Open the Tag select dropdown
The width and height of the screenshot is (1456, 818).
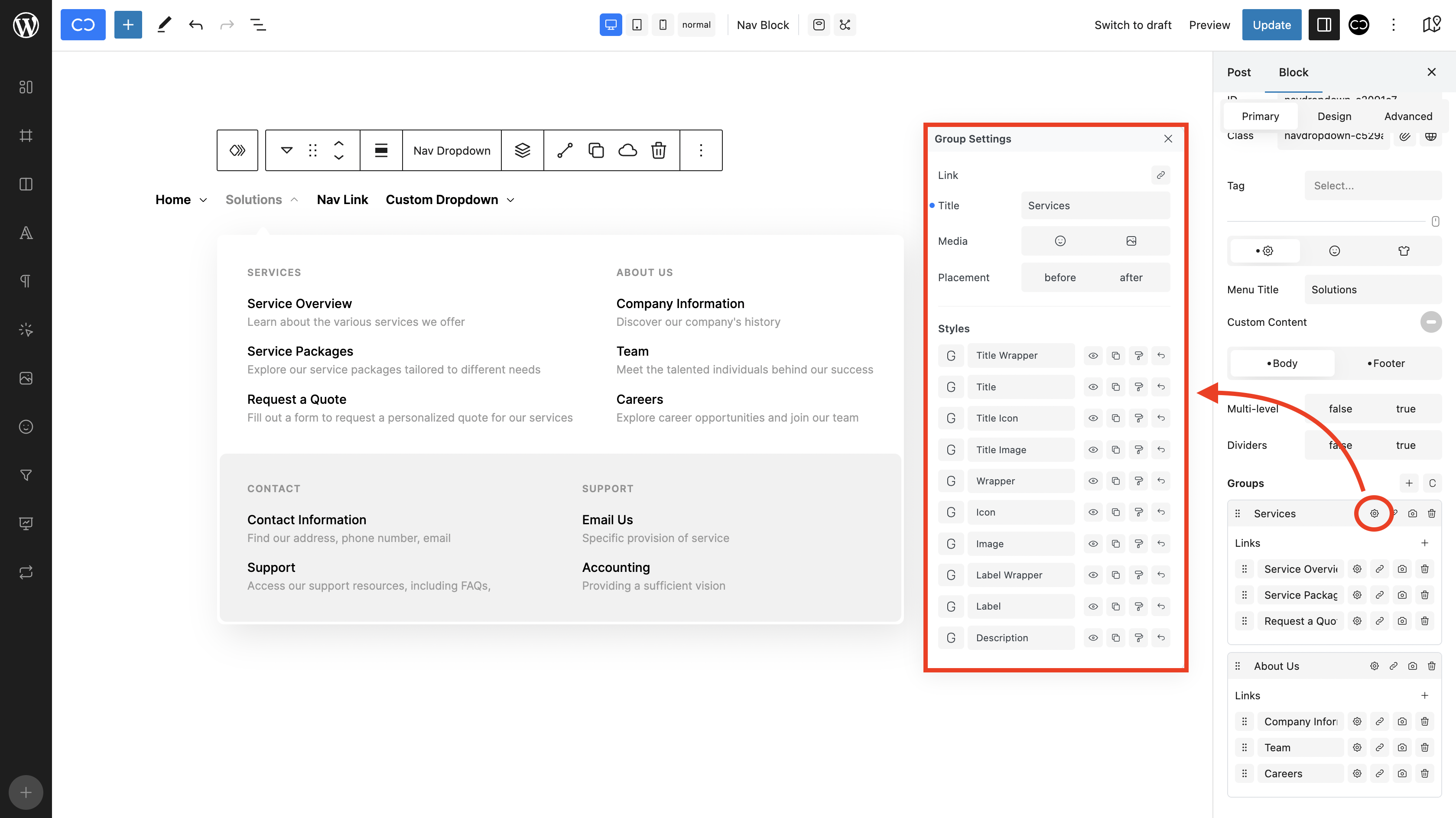coord(1372,185)
